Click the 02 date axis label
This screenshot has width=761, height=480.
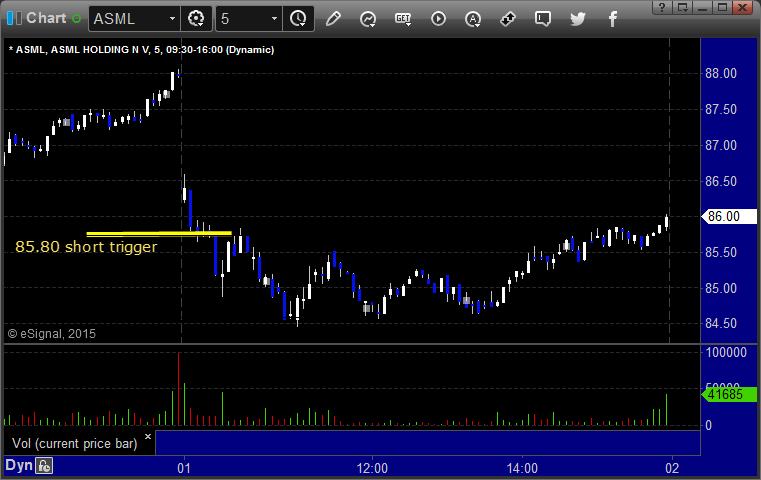(672, 468)
